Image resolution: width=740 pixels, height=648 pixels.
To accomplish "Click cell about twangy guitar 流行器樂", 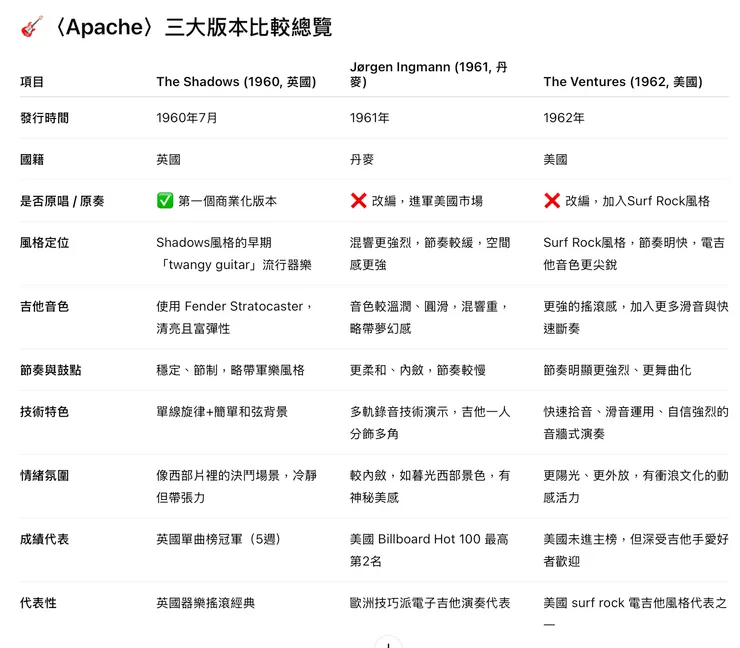I will pyautogui.click(x=234, y=253).
